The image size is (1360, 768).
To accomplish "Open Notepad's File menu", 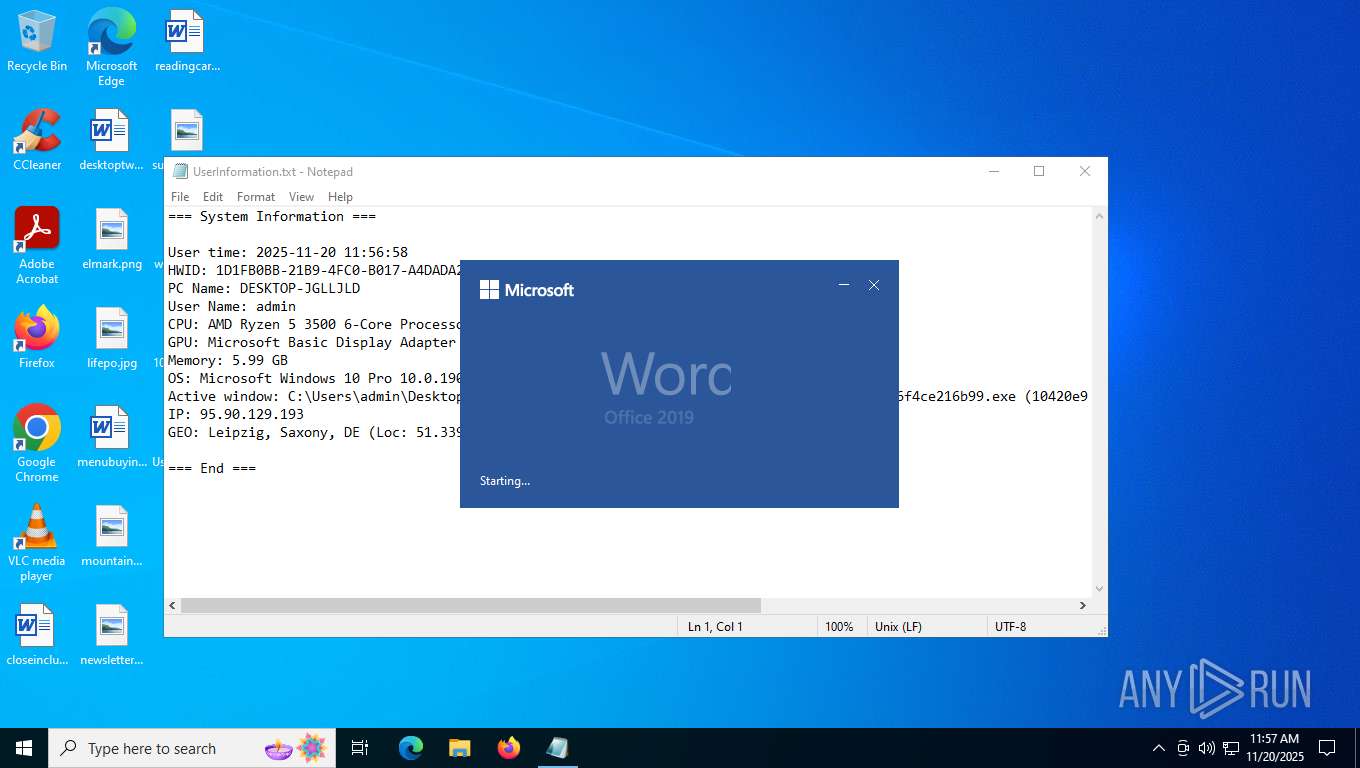I will tap(180, 197).
